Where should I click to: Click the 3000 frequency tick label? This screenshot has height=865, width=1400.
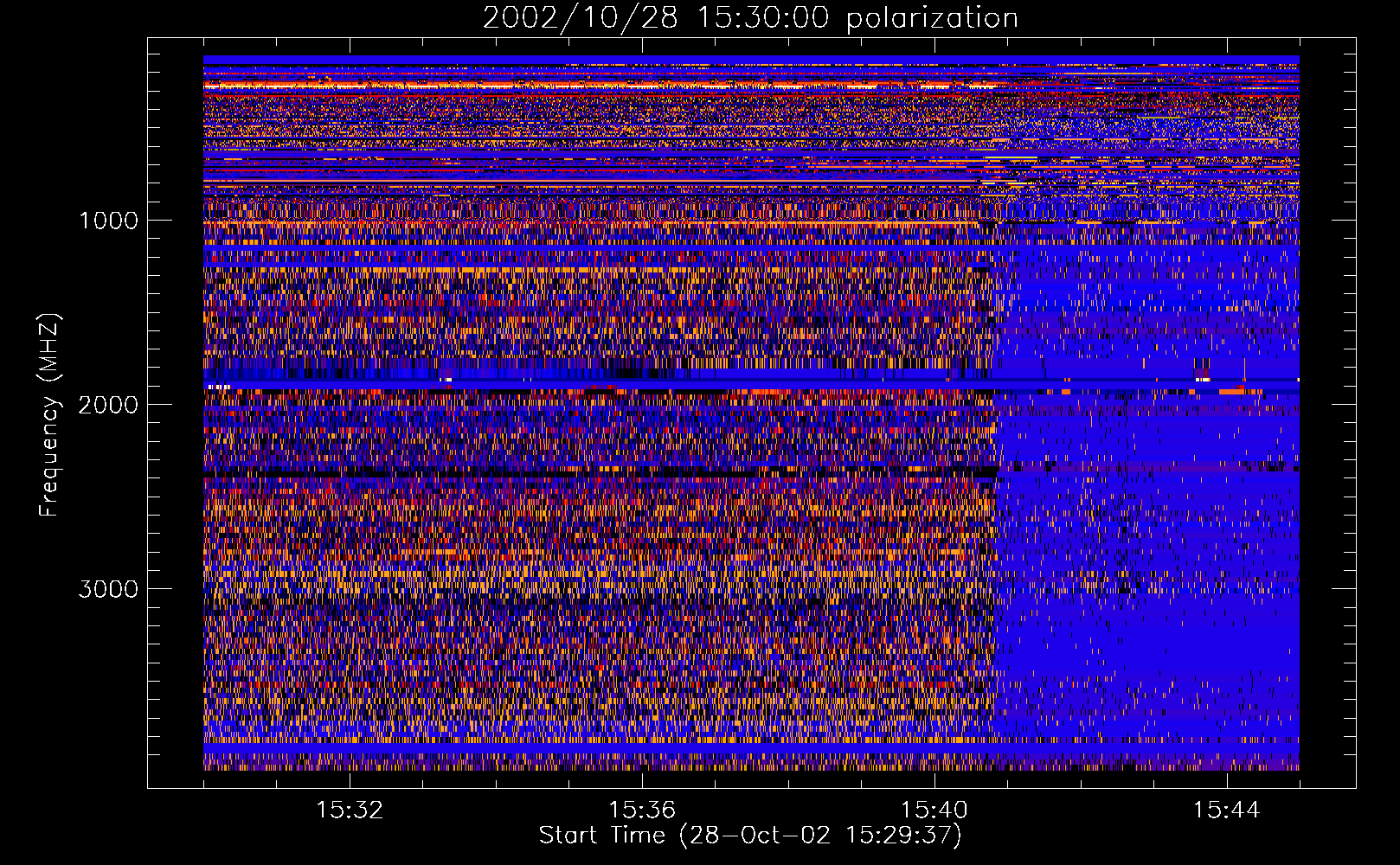pyautogui.click(x=108, y=589)
